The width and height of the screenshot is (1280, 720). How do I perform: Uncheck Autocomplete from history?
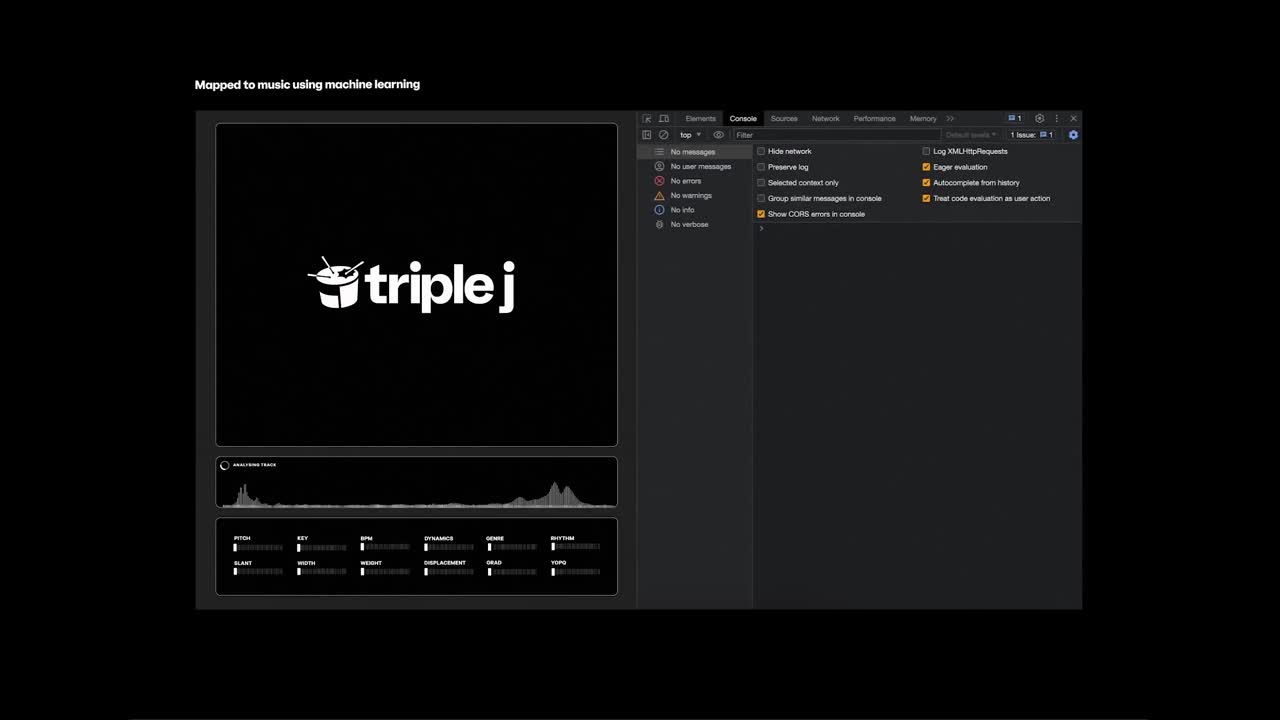926,183
